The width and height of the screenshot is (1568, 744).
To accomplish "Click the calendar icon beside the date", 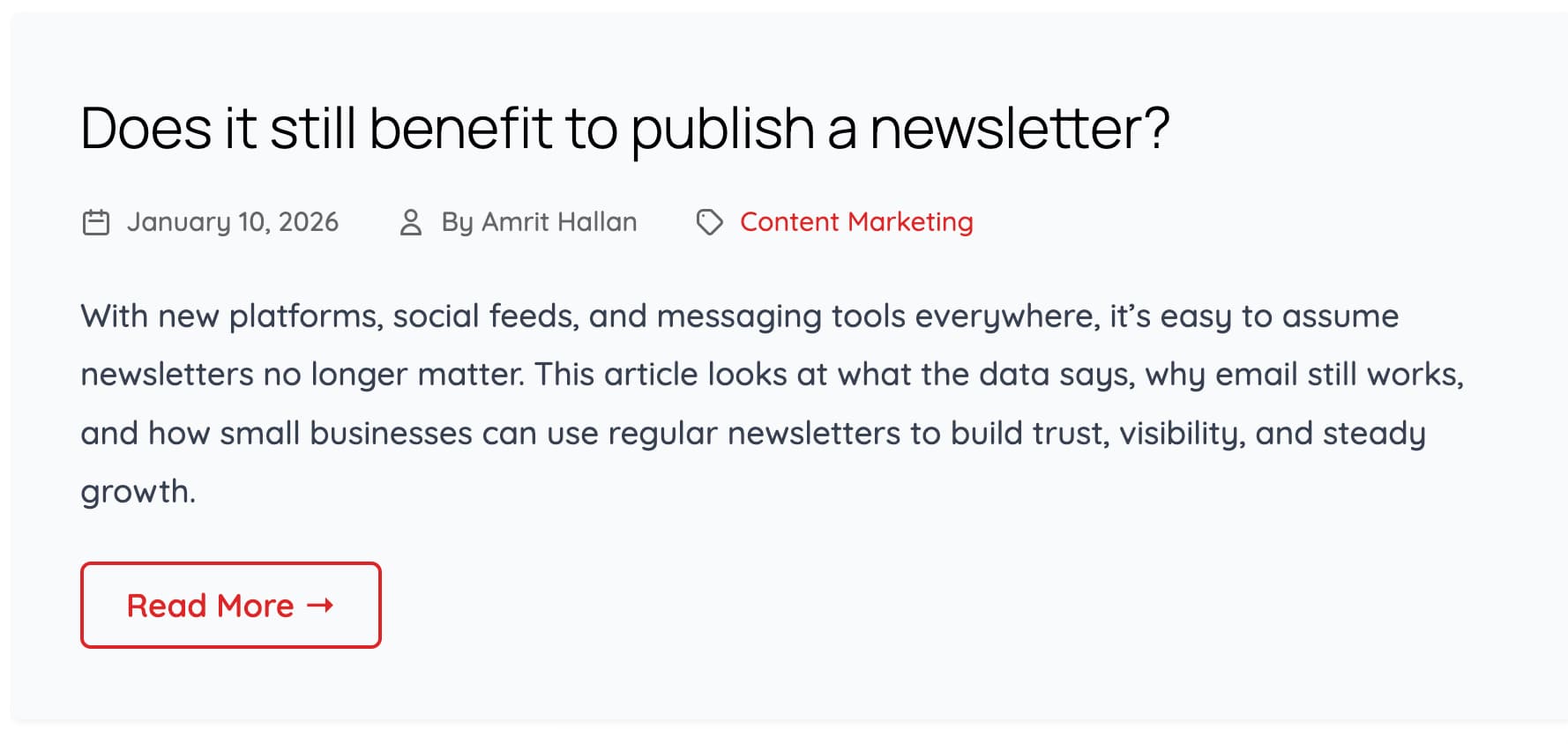I will pos(95,222).
